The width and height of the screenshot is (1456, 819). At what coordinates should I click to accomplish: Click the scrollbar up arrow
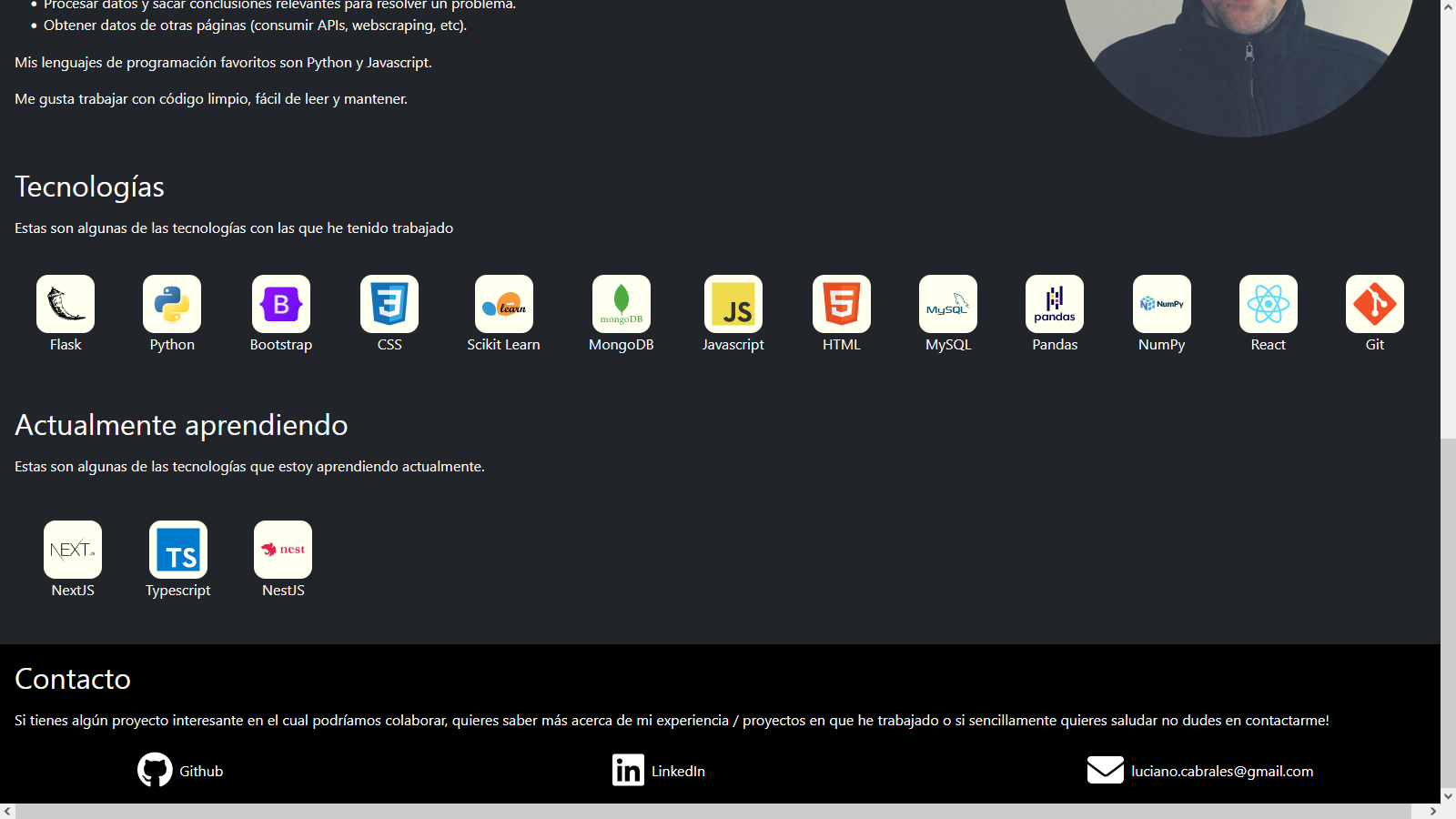(x=1448, y=7)
